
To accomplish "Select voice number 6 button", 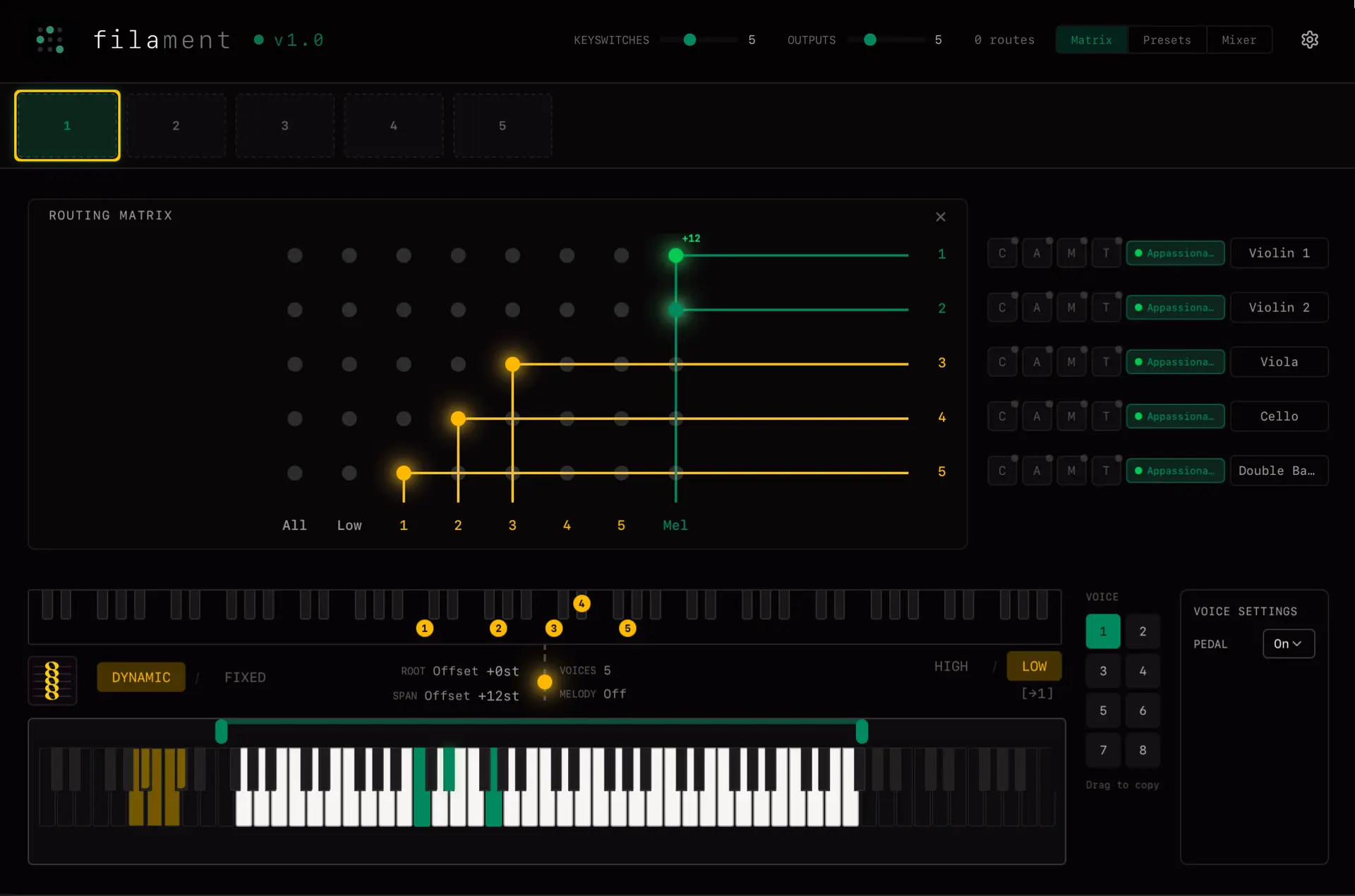I will click(x=1142, y=710).
